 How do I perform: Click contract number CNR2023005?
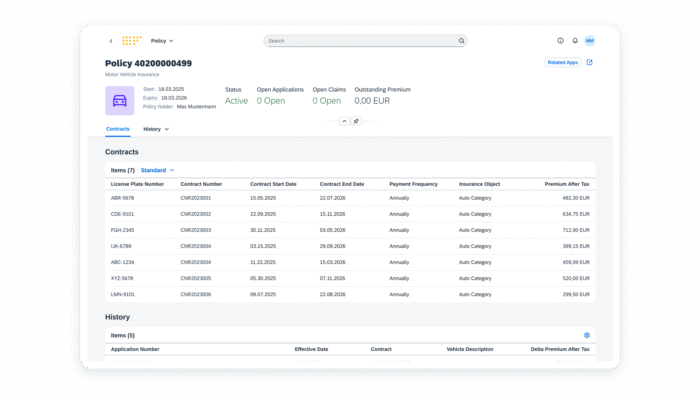coord(196,278)
